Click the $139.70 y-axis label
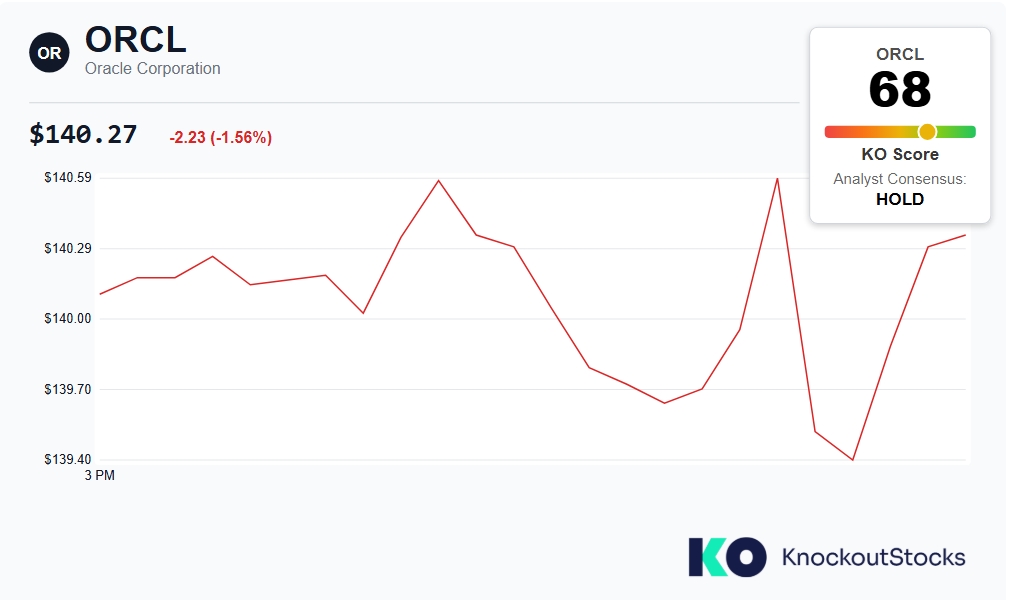This screenshot has height=600, width=1010. pos(68,389)
